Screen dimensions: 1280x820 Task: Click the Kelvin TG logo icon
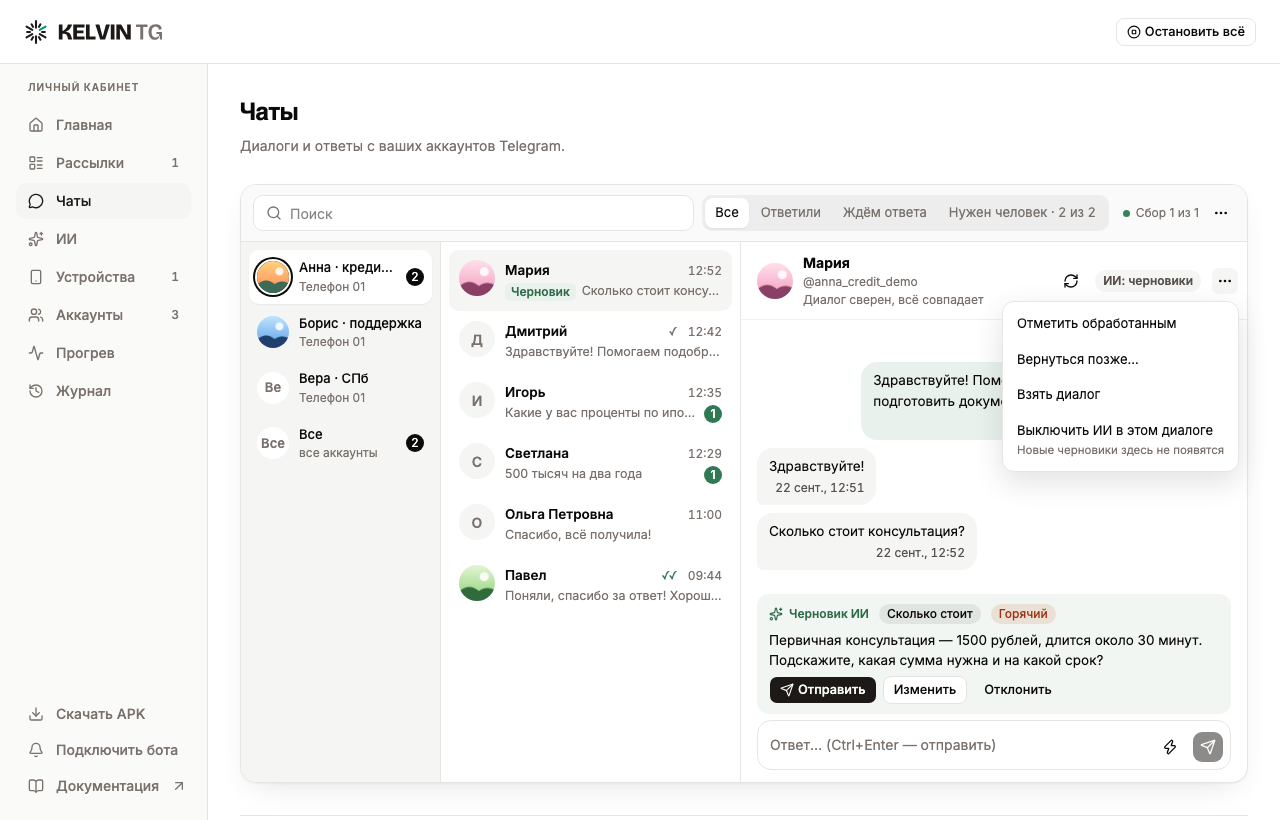36,32
